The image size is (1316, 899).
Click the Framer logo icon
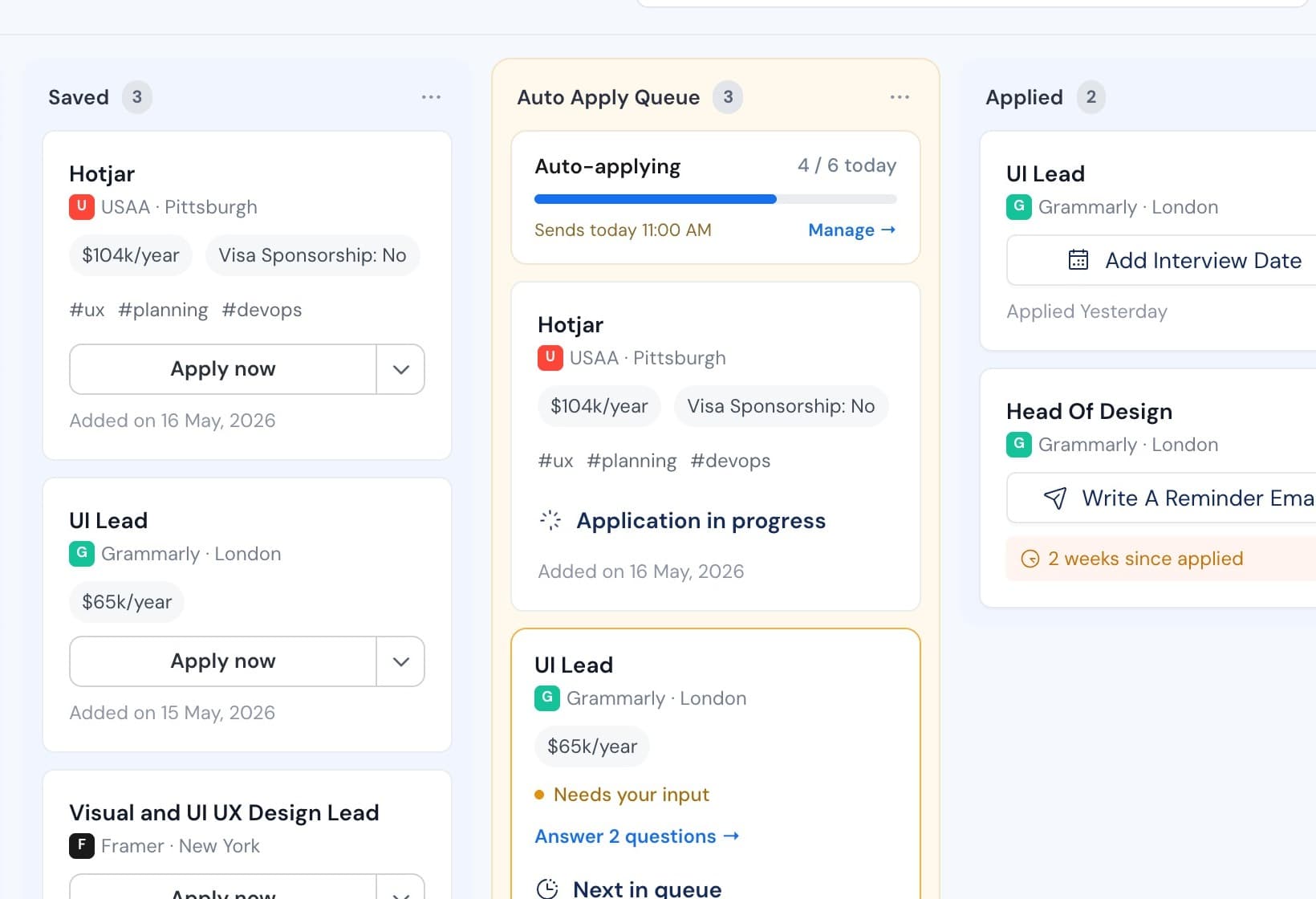pos(81,846)
